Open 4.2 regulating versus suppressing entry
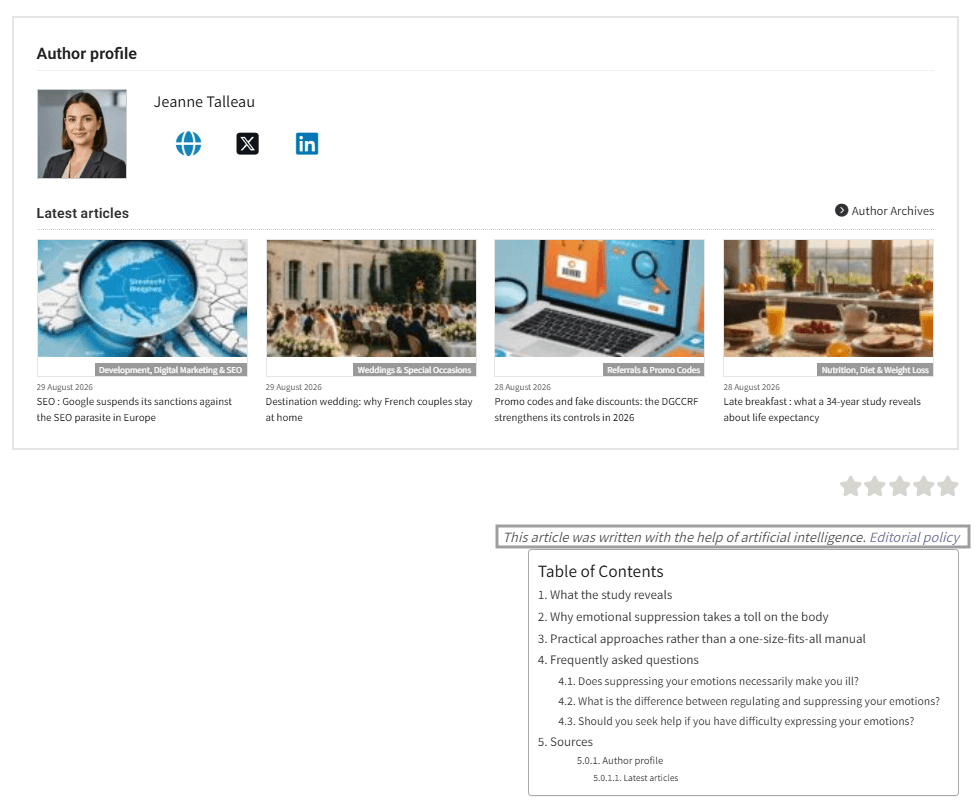 coord(749,701)
